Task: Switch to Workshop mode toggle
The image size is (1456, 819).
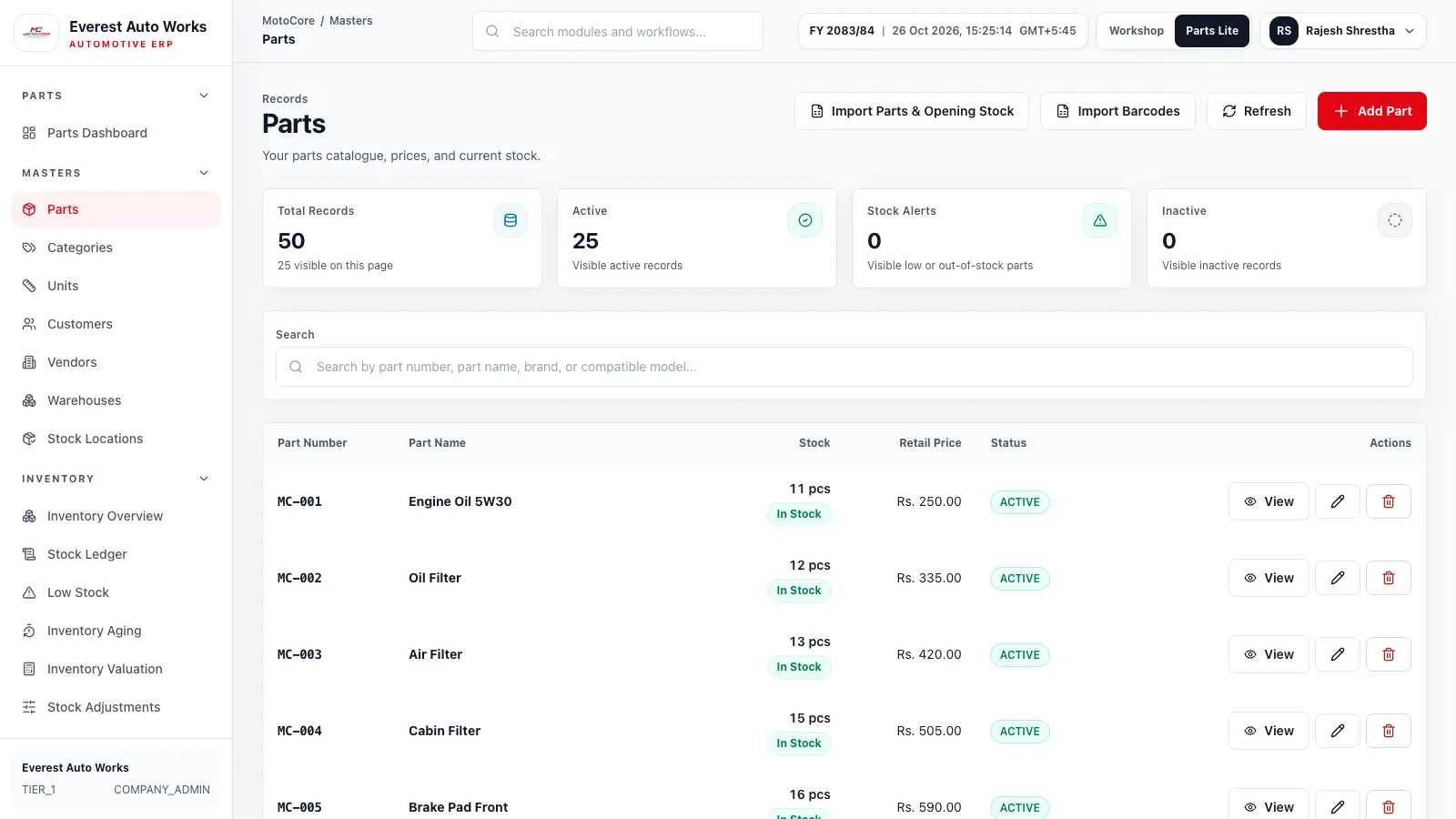Action: tap(1136, 31)
